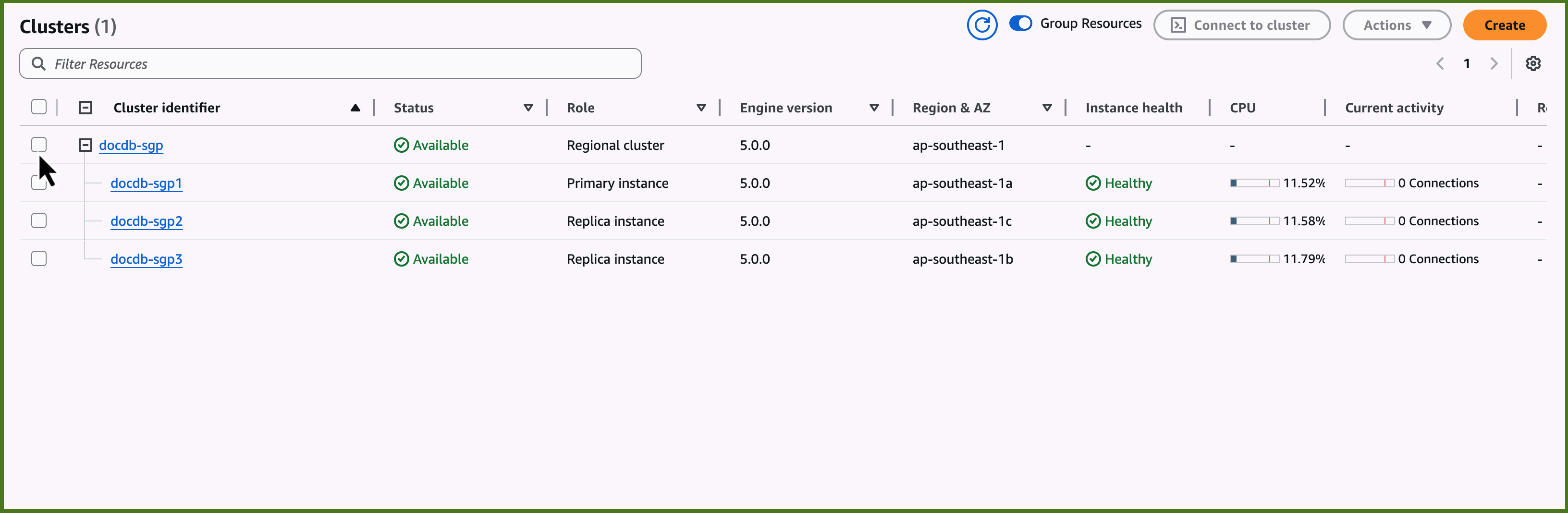Sort by Cluster identifier ascending arrow
This screenshot has width=1568, height=513.
pos(355,108)
